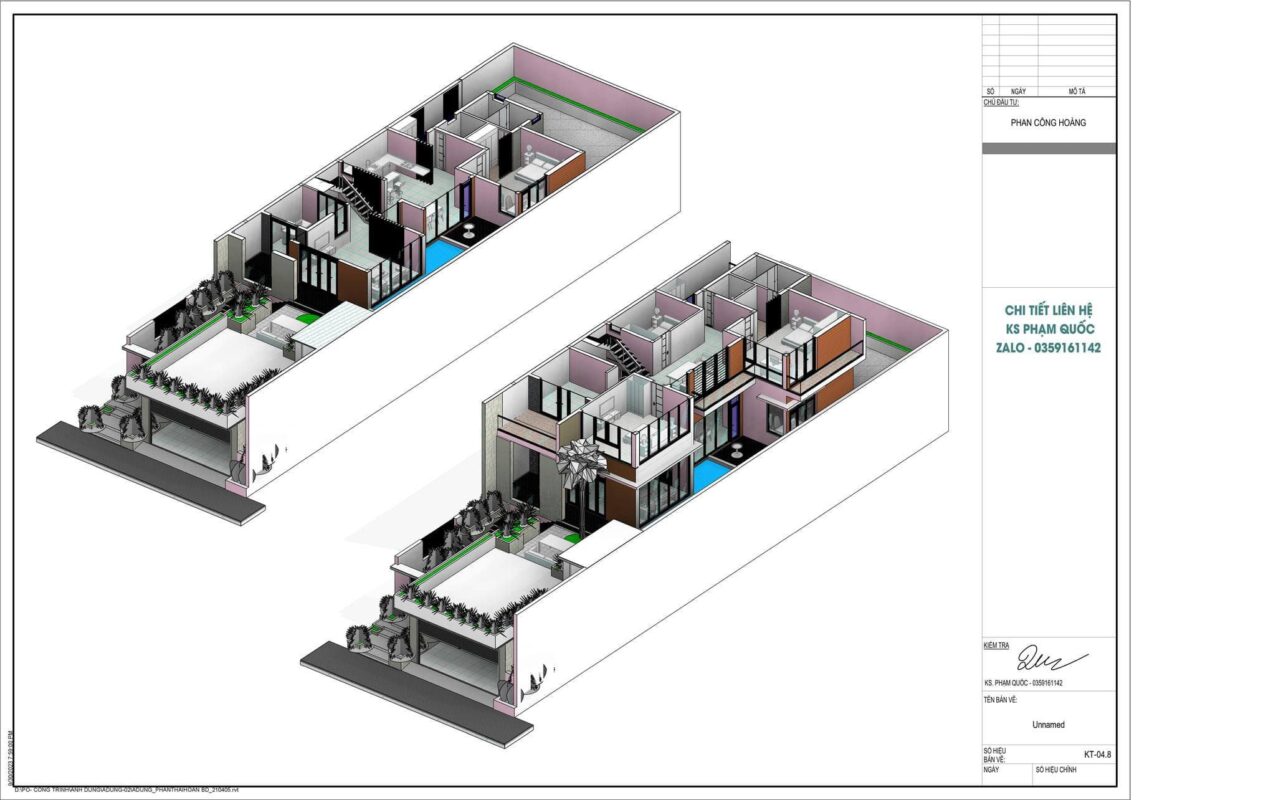Select the 'CHI TIẾT LIÊN HỆ' heading text
The height and width of the screenshot is (800, 1276).
(x=1053, y=310)
